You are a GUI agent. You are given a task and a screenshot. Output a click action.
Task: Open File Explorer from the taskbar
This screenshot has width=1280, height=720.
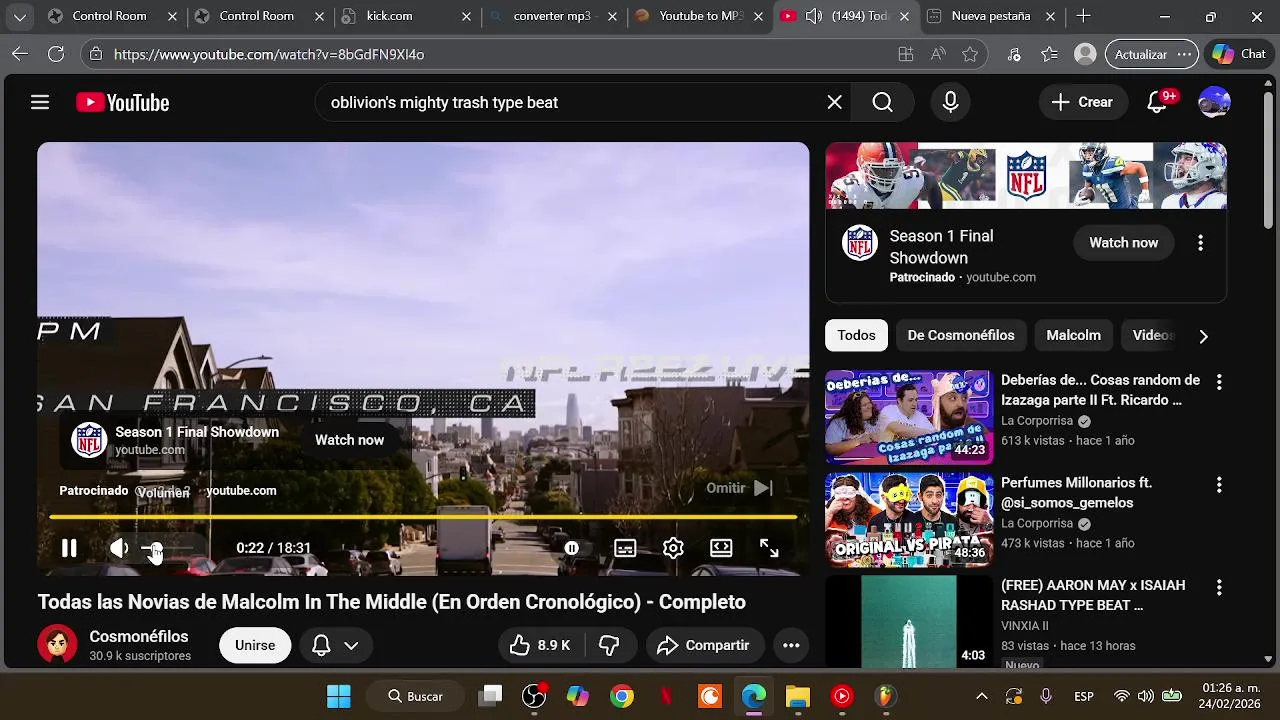[797, 696]
